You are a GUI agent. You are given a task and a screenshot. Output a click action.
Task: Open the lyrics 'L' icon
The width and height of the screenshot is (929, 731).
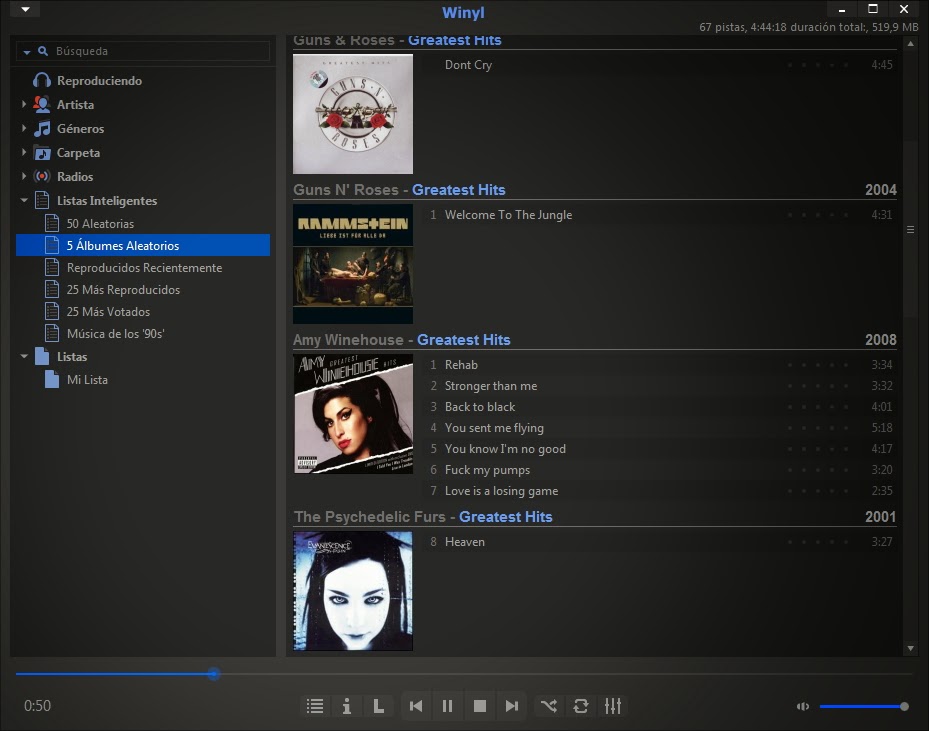tap(379, 706)
